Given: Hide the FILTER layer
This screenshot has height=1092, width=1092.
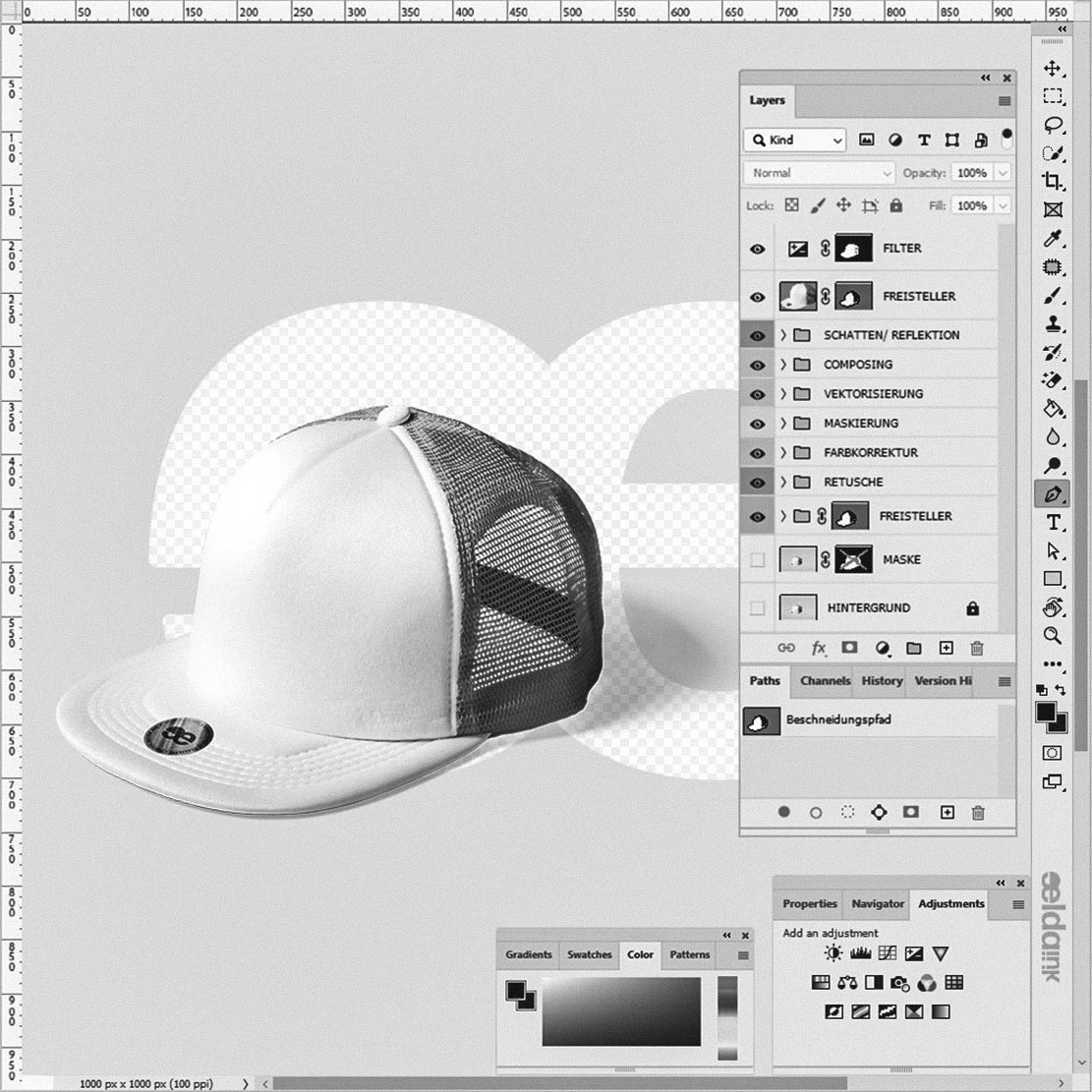Looking at the screenshot, I should click(757, 248).
